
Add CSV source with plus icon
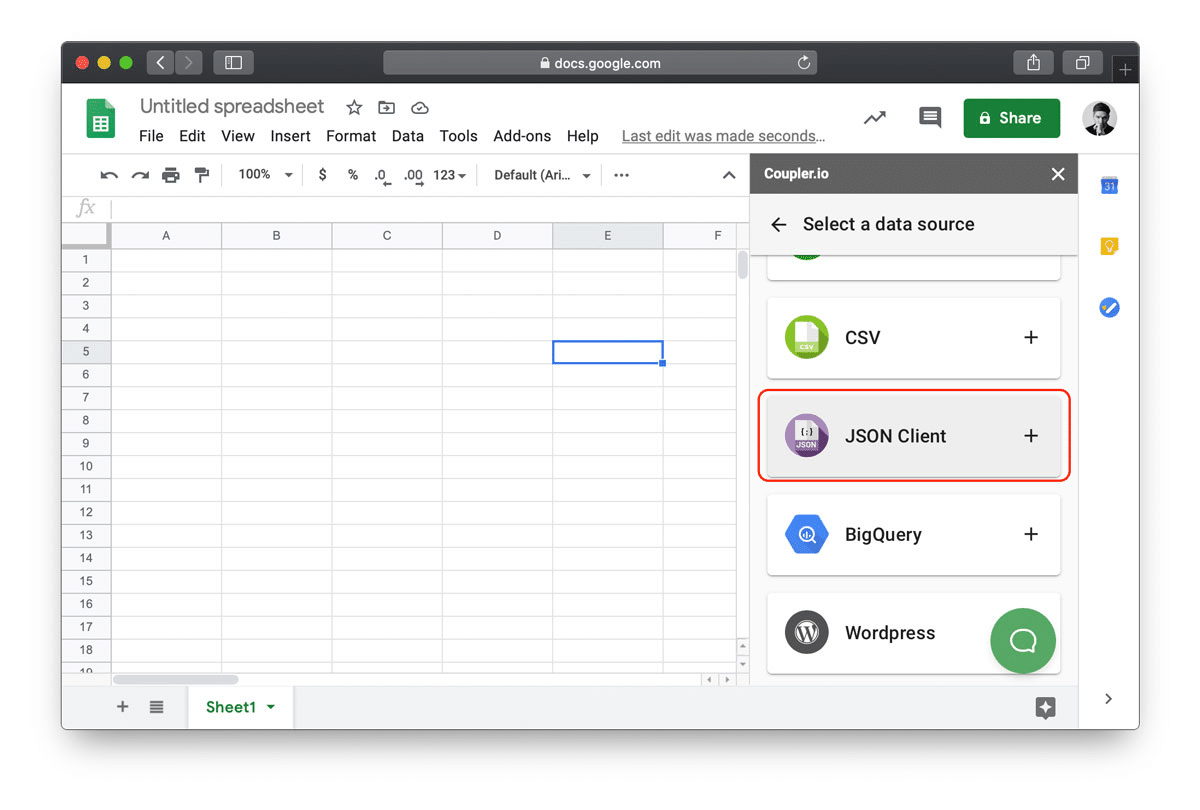click(1031, 338)
